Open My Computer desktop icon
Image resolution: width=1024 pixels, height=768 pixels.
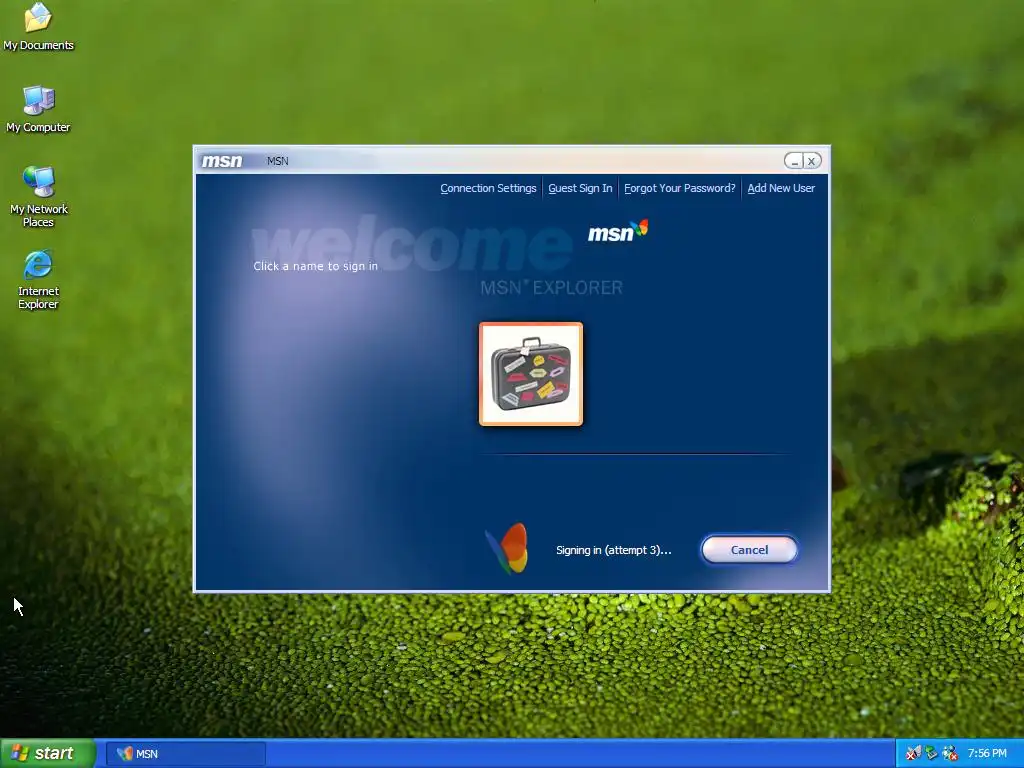(38, 109)
